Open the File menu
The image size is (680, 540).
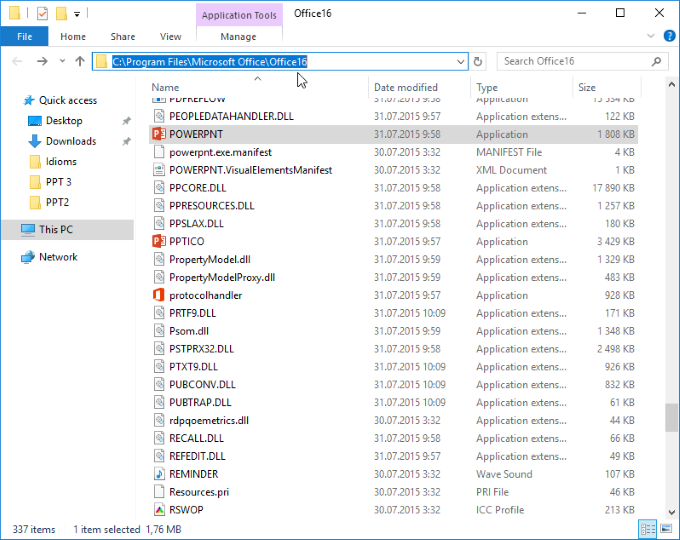(25, 36)
